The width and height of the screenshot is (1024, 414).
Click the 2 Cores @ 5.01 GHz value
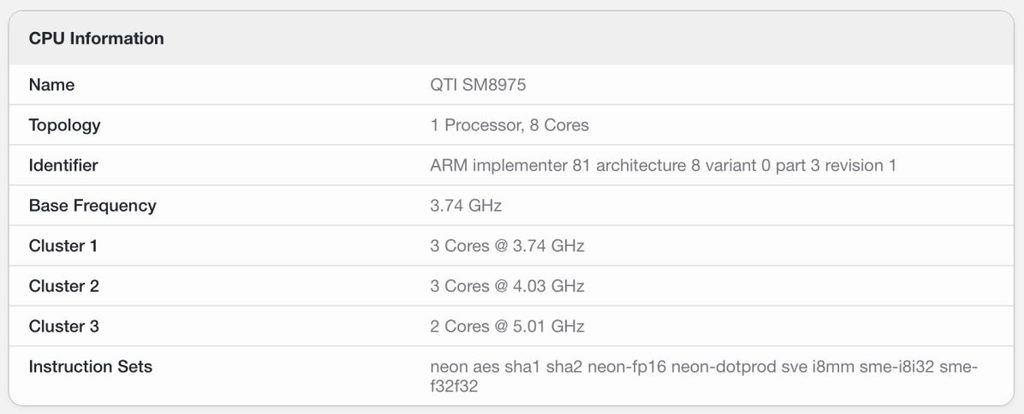pyautogui.click(x=507, y=326)
